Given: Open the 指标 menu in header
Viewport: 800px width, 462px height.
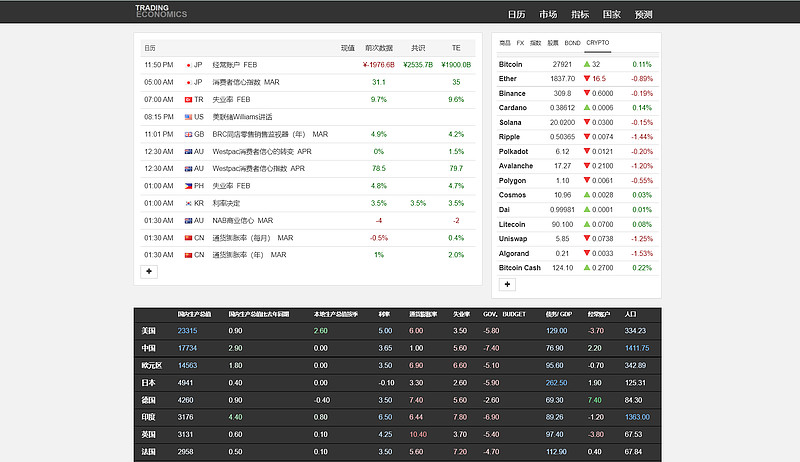Looking at the screenshot, I should tap(580, 15).
